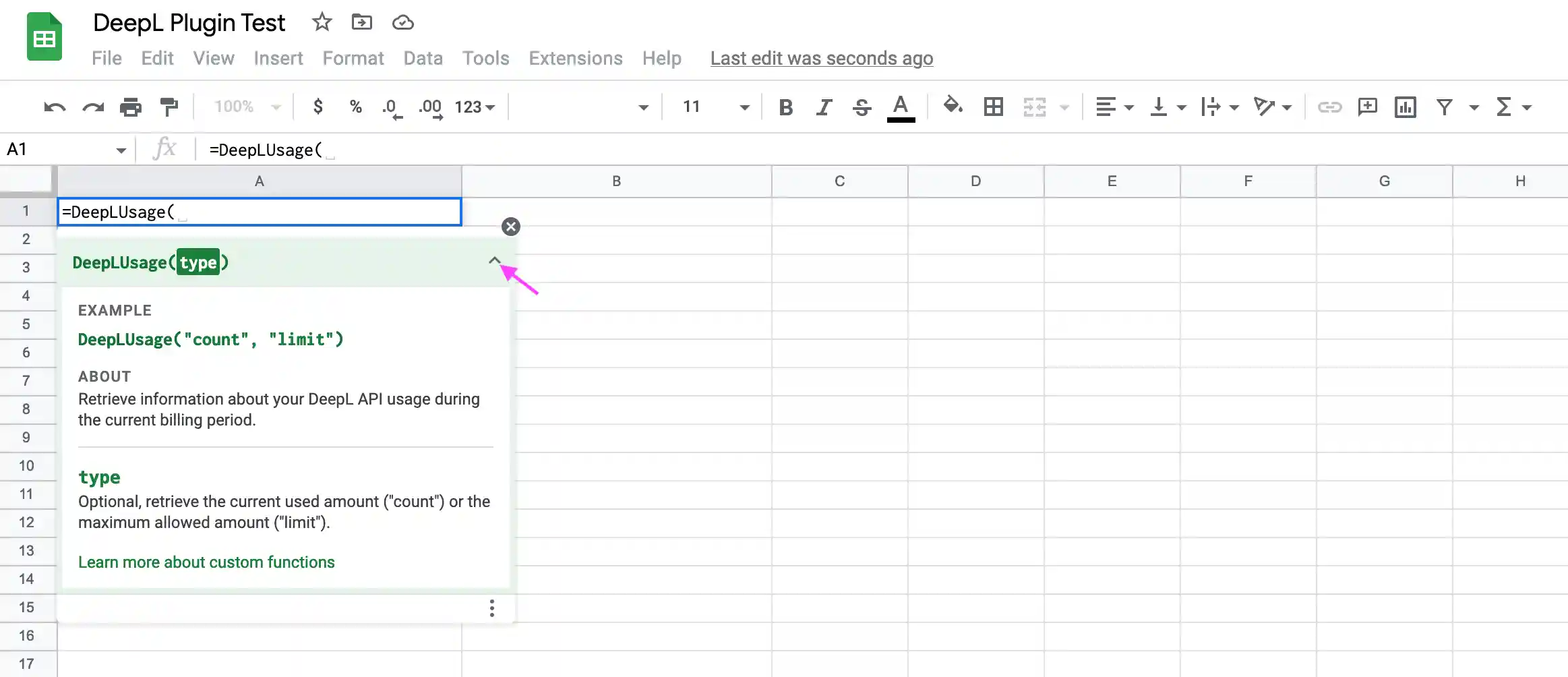Open the Data menu
Viewport: 1568px width, 677px height.
pos(422,59)
